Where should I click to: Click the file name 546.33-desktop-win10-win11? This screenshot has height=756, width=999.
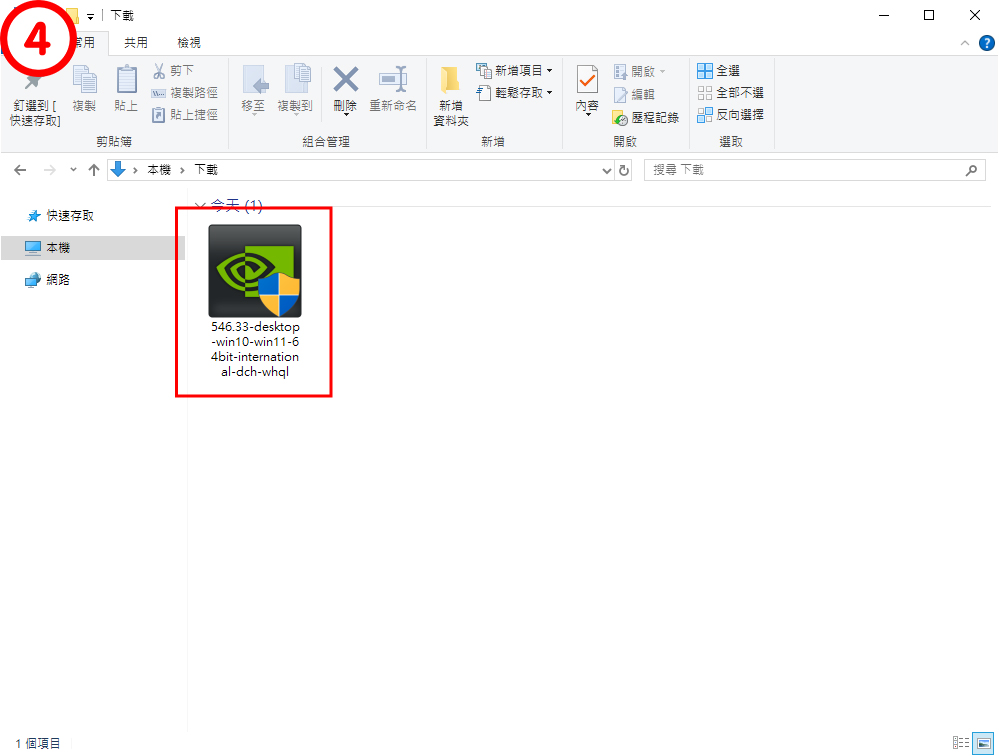point(255,349)
